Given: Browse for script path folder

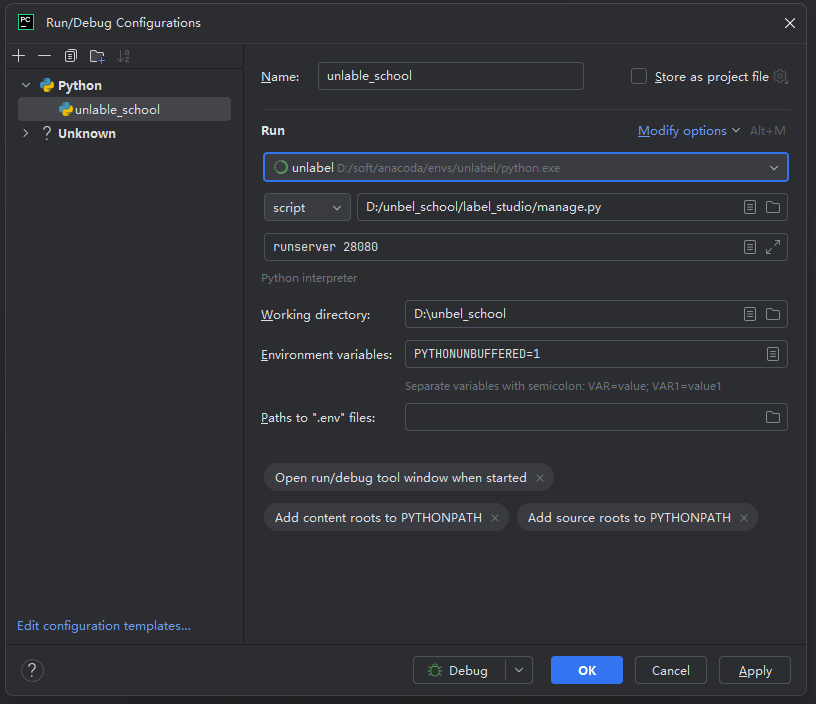Looking at the screenshot, I should tap(773, 207).
